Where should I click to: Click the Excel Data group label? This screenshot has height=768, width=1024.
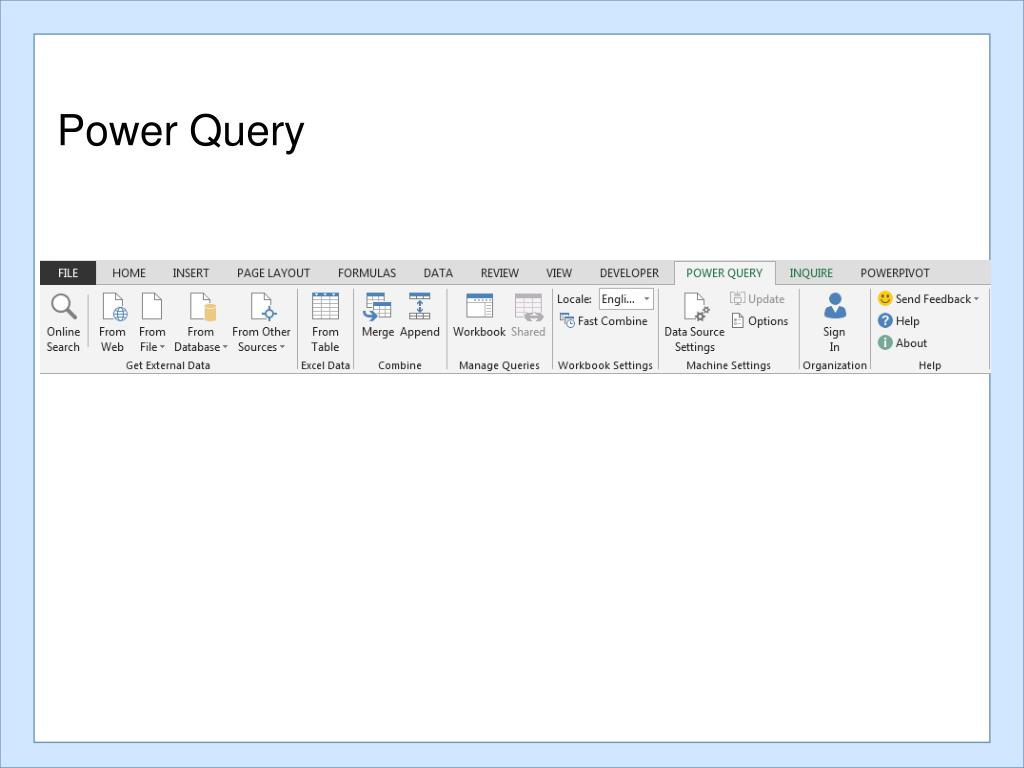325,366
